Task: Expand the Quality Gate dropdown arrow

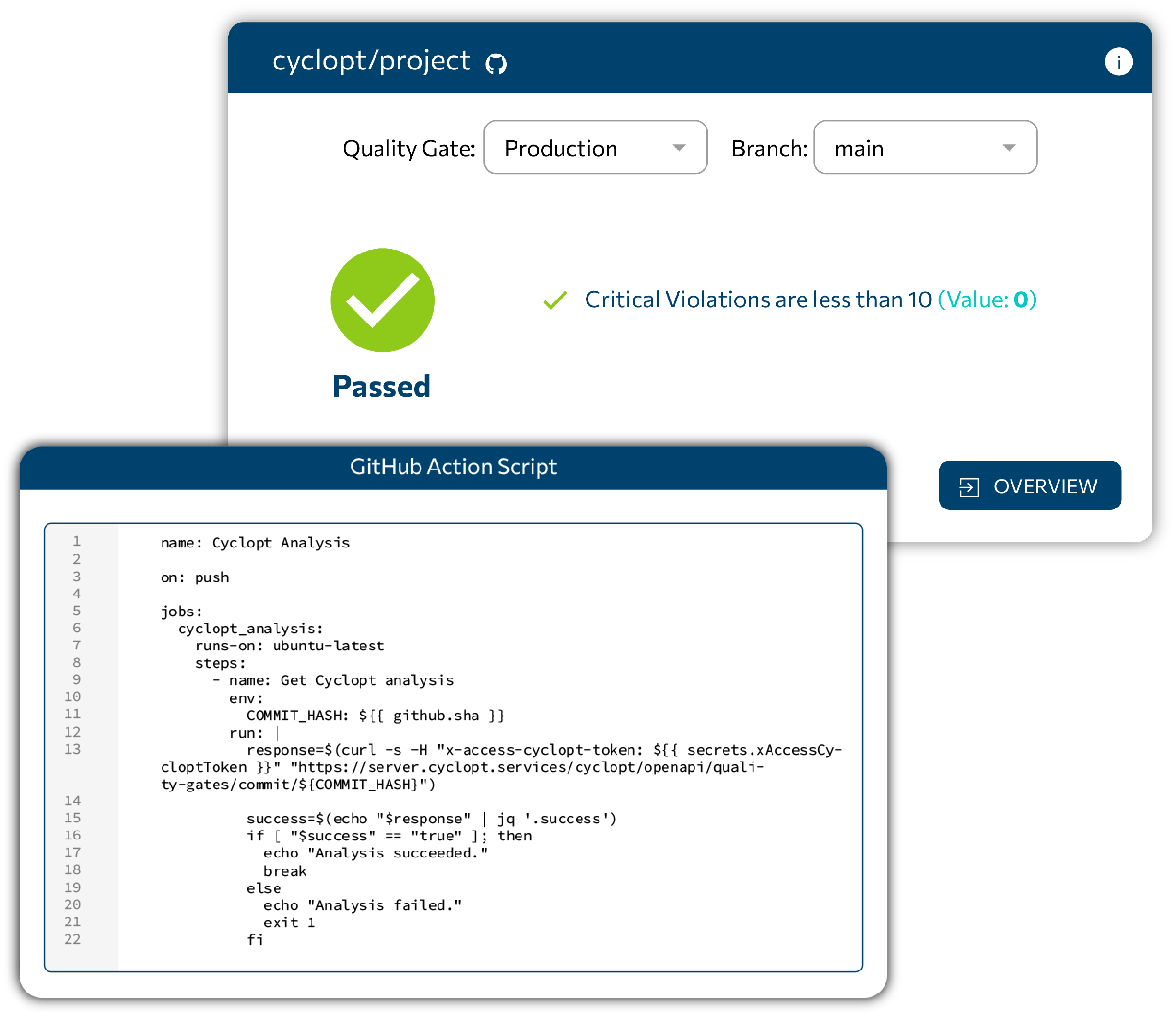Action: 679,148
